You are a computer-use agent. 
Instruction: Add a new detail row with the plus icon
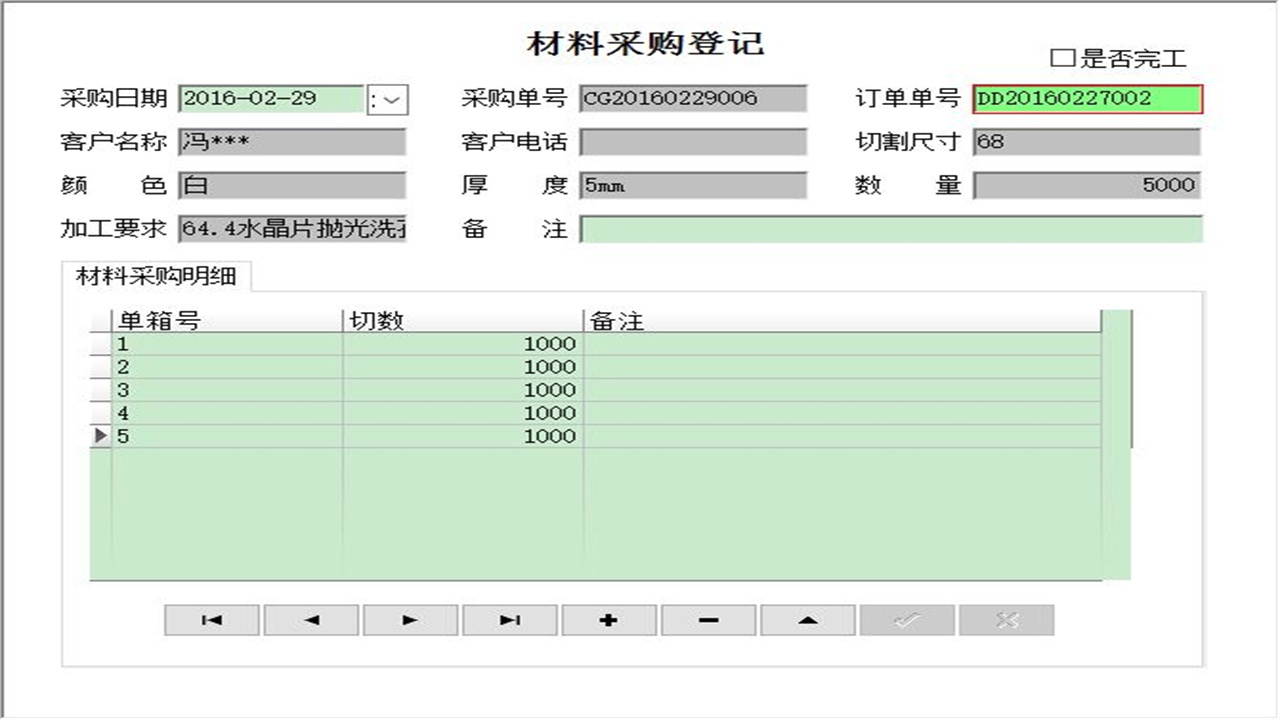(608, 620)
